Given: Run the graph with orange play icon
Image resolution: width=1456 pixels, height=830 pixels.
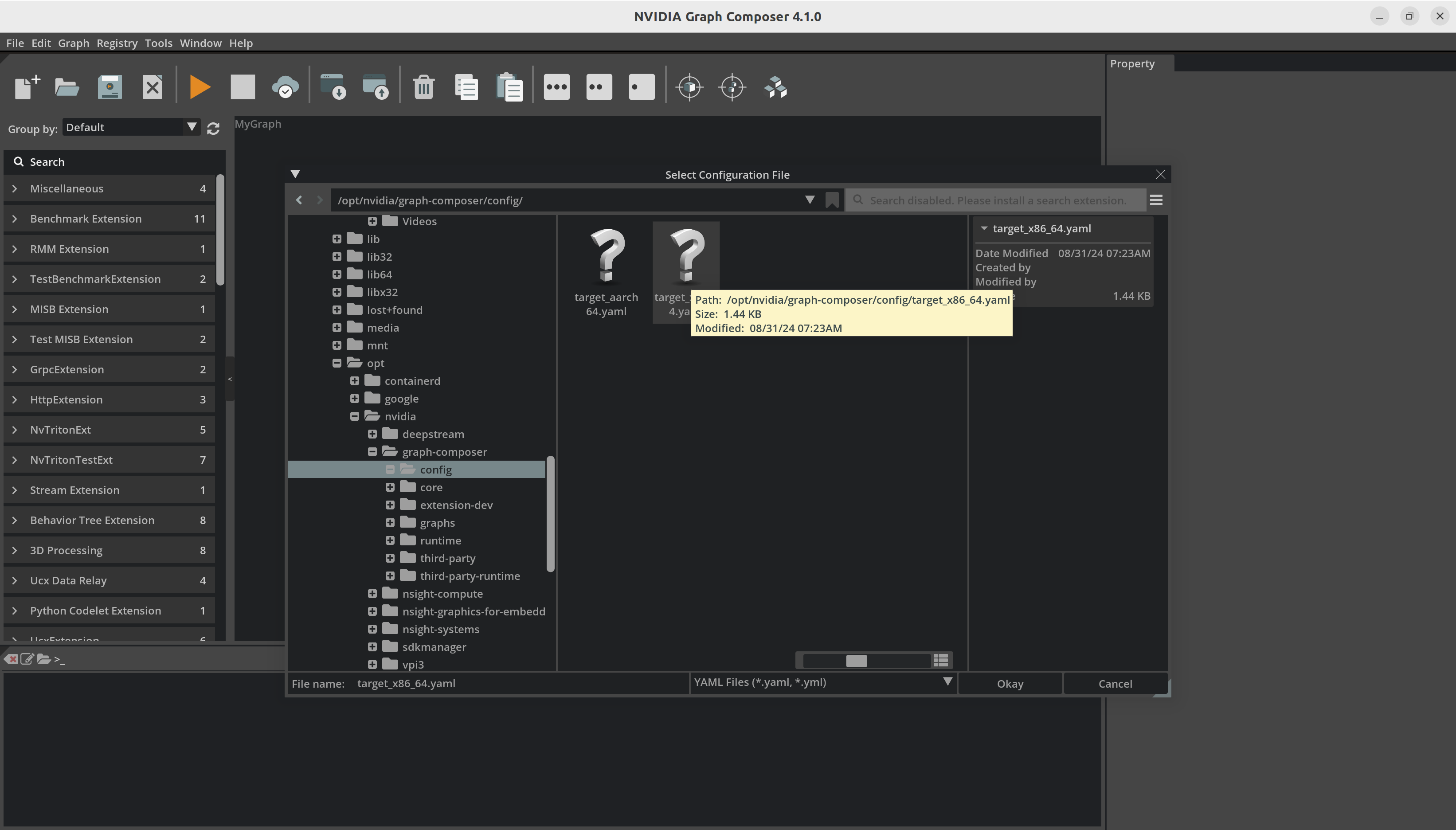Looking at the screenshot, I should pos(200,87).
